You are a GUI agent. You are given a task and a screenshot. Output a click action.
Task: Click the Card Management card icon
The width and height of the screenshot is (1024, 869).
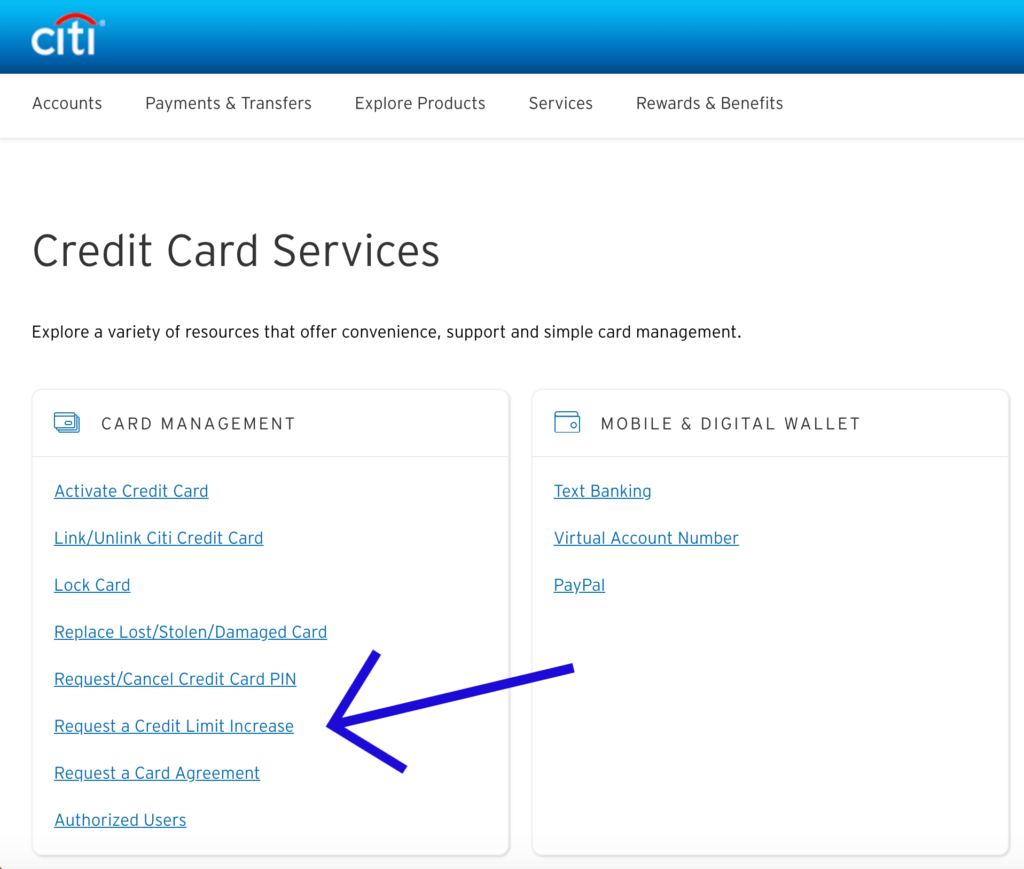point(67,423)
